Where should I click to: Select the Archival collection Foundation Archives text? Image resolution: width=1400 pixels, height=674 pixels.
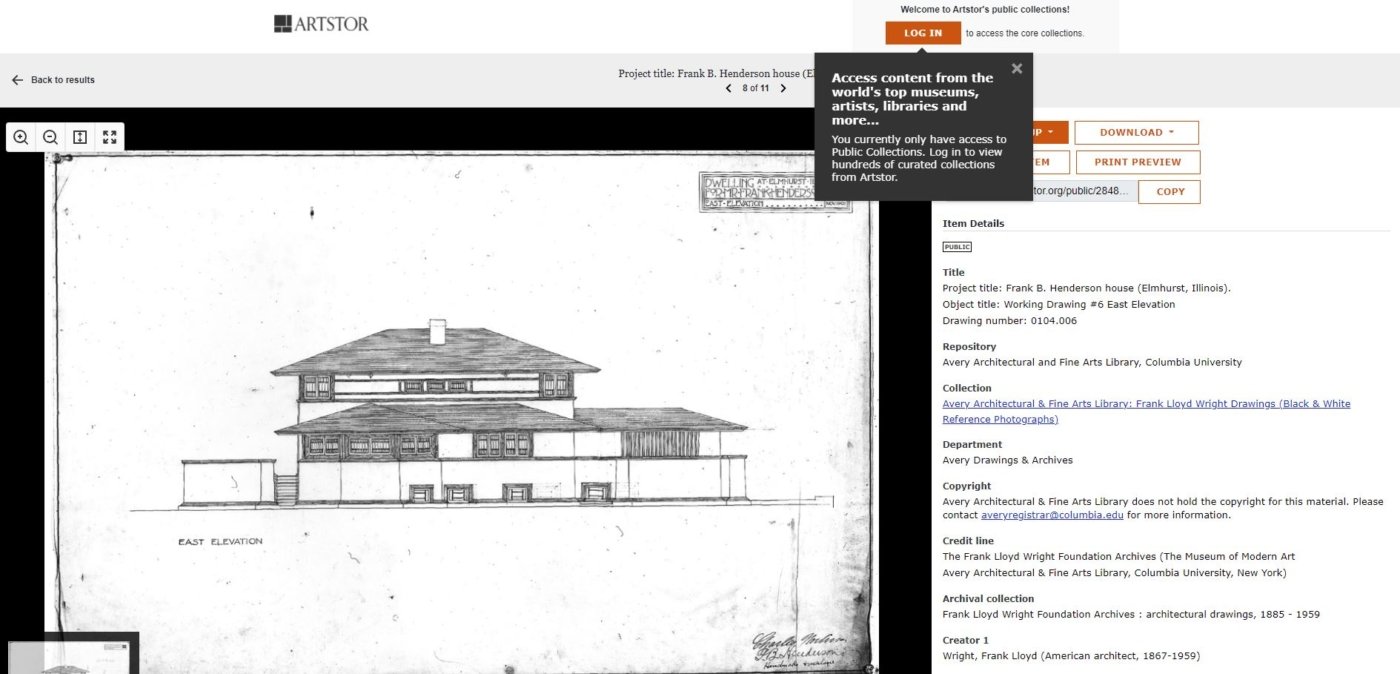[1131, 614]
